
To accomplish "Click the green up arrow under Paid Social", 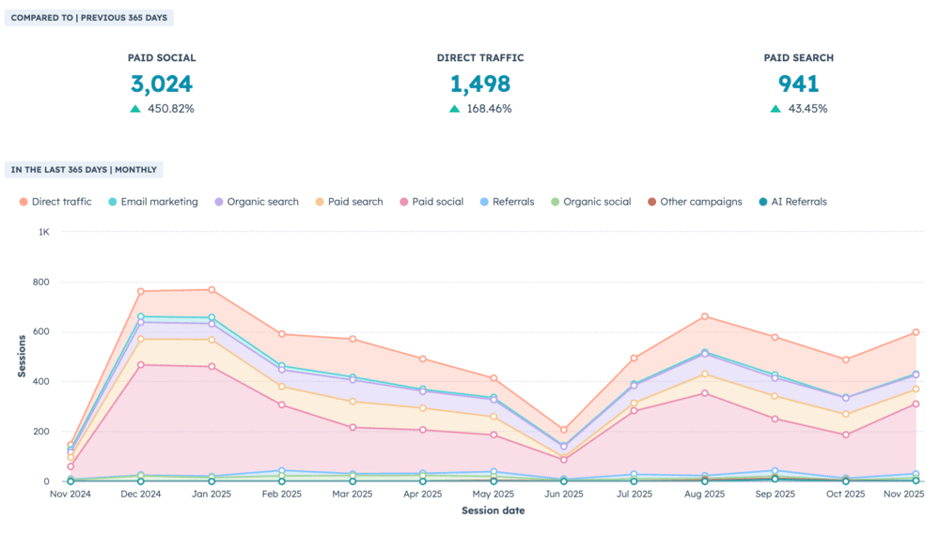I will [x=136, y=109].
